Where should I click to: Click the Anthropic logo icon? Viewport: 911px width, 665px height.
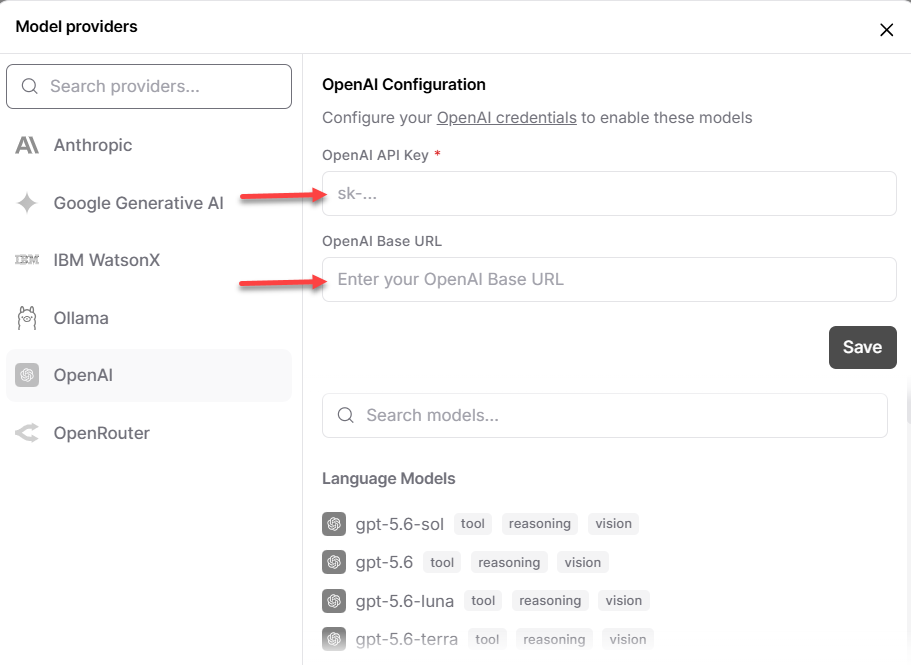[27, 145]
